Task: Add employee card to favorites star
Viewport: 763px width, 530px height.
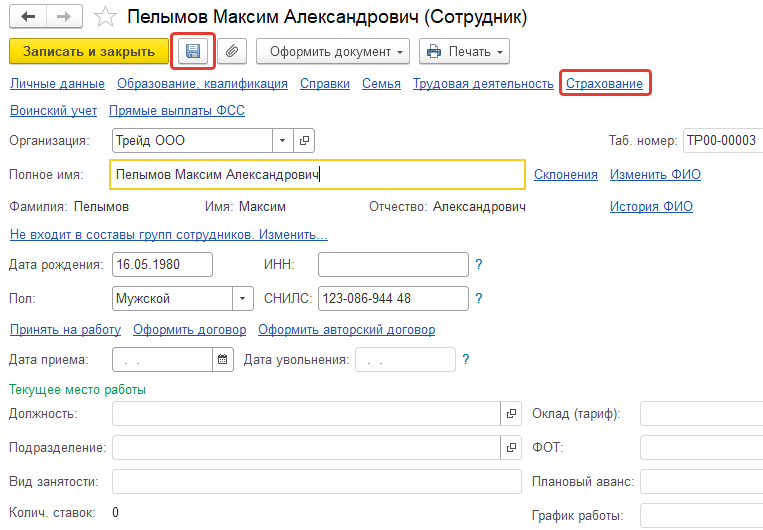Action: 105,17
